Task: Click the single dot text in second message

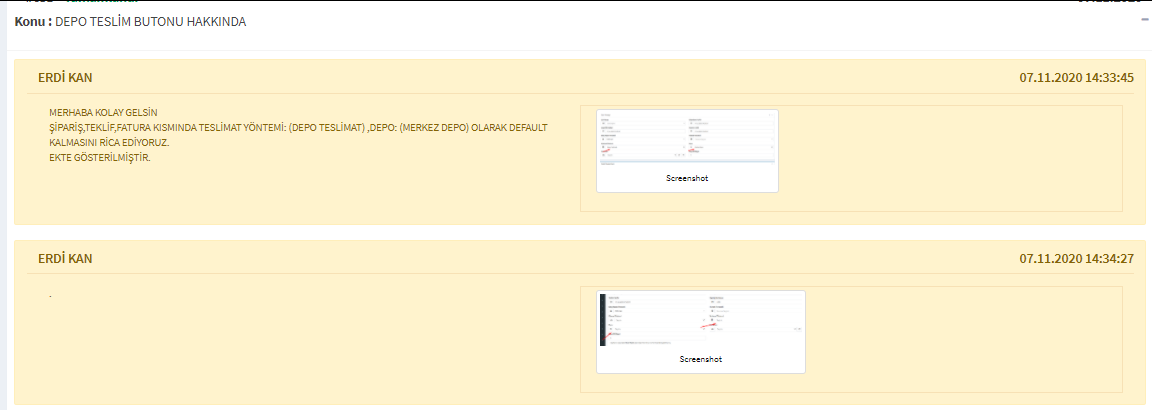Action: click(50, 294)
